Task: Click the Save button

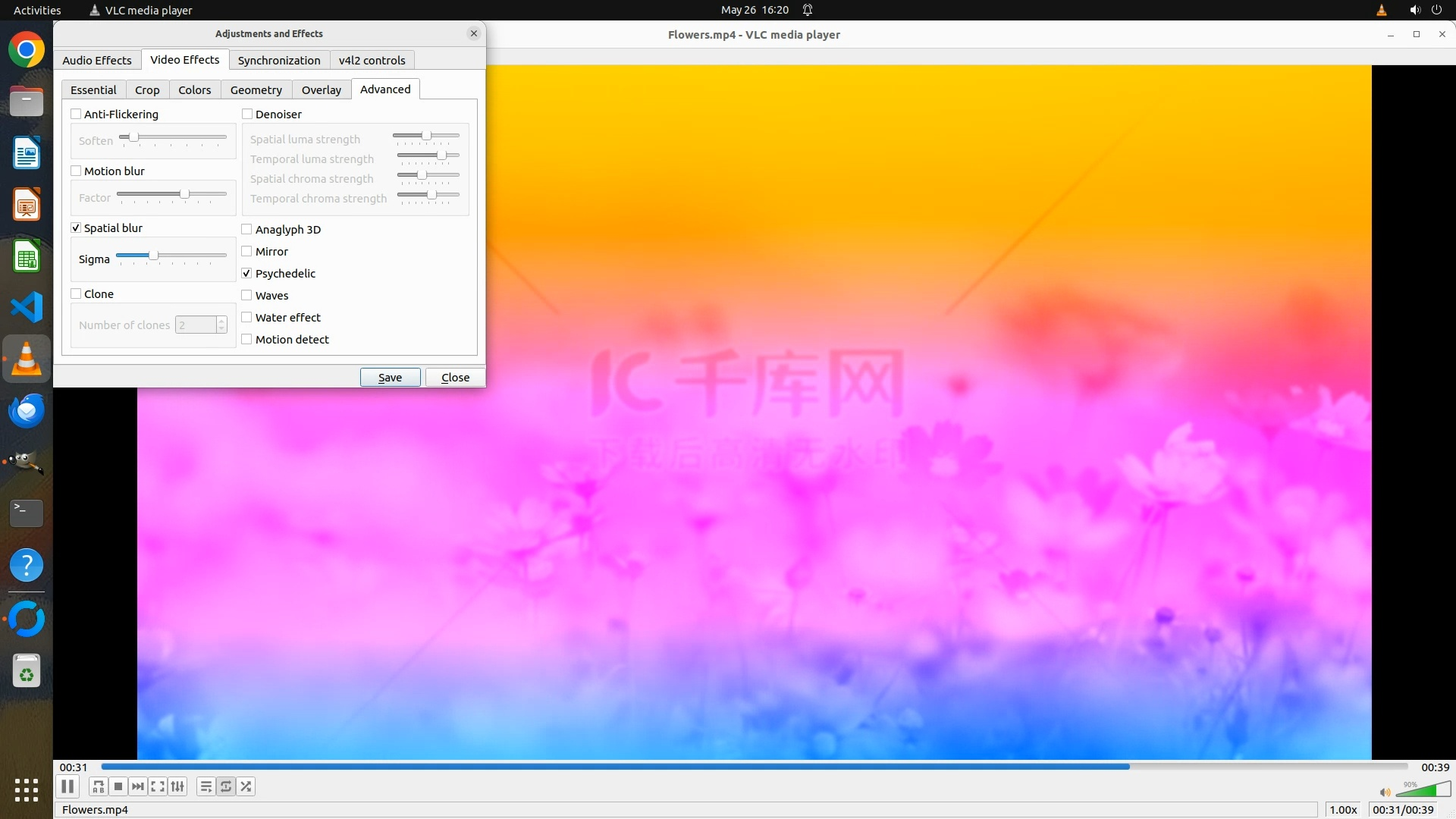Action: pyautogui.click(x=390, y=378)
